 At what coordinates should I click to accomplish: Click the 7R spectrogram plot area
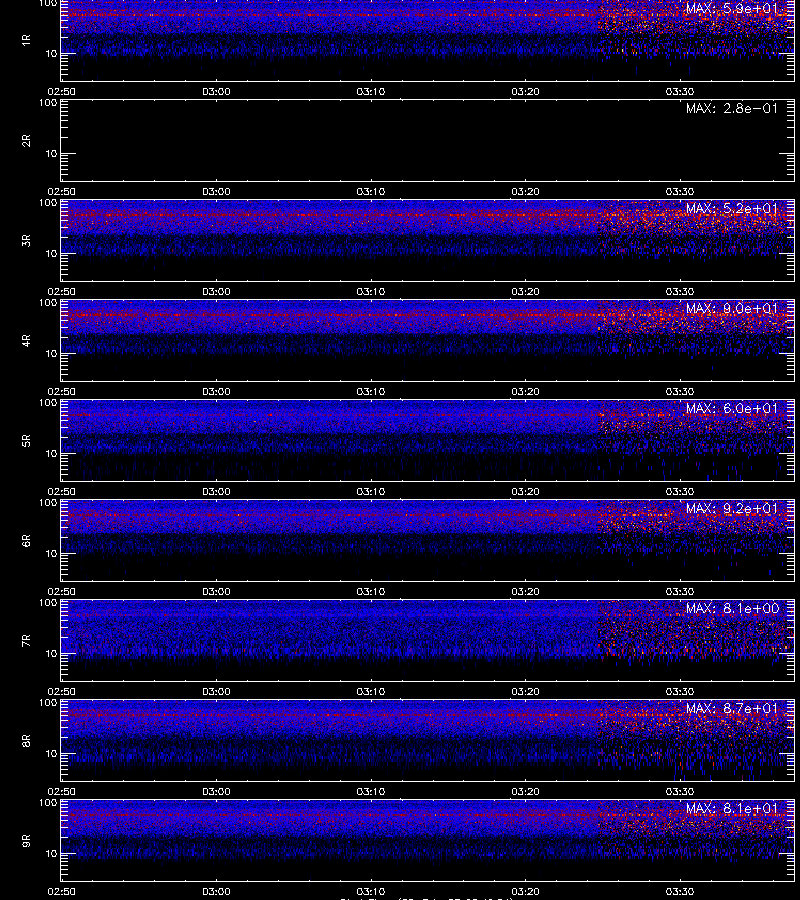428,641
